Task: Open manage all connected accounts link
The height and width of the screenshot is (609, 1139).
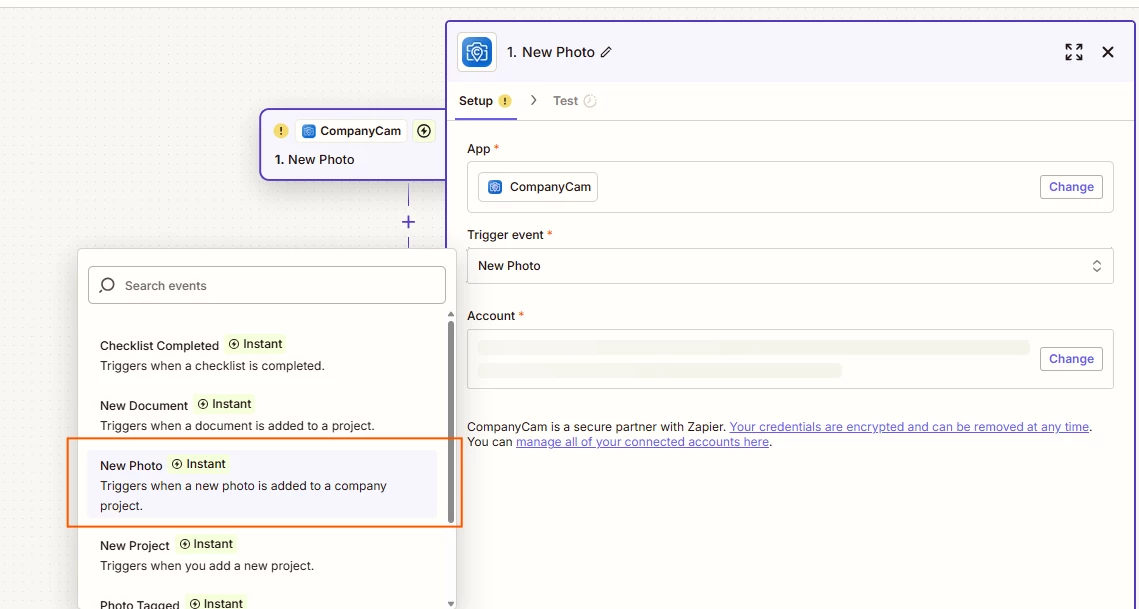Action: (642, 442)
